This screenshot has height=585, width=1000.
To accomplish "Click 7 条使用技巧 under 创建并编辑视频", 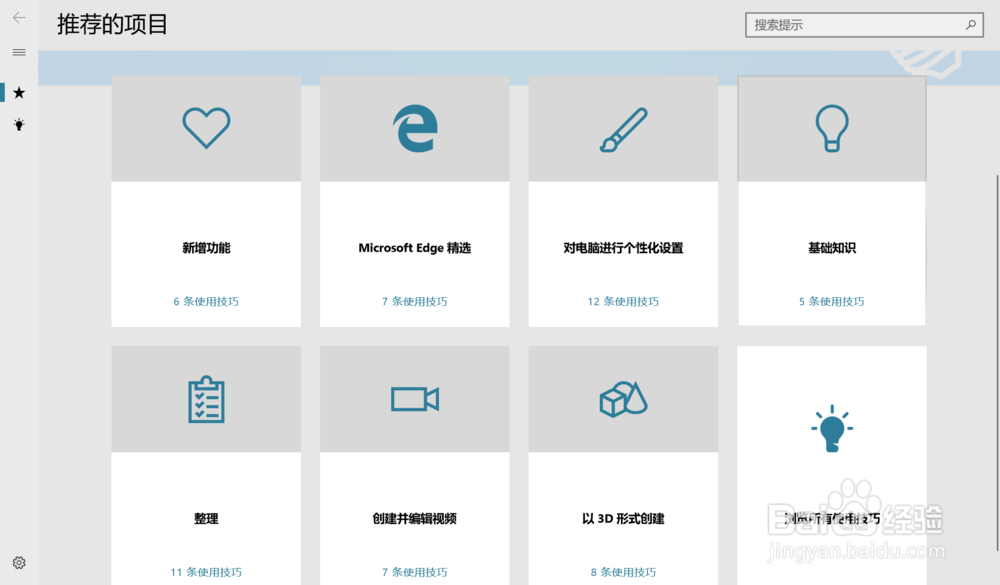I will coord(415,572).
